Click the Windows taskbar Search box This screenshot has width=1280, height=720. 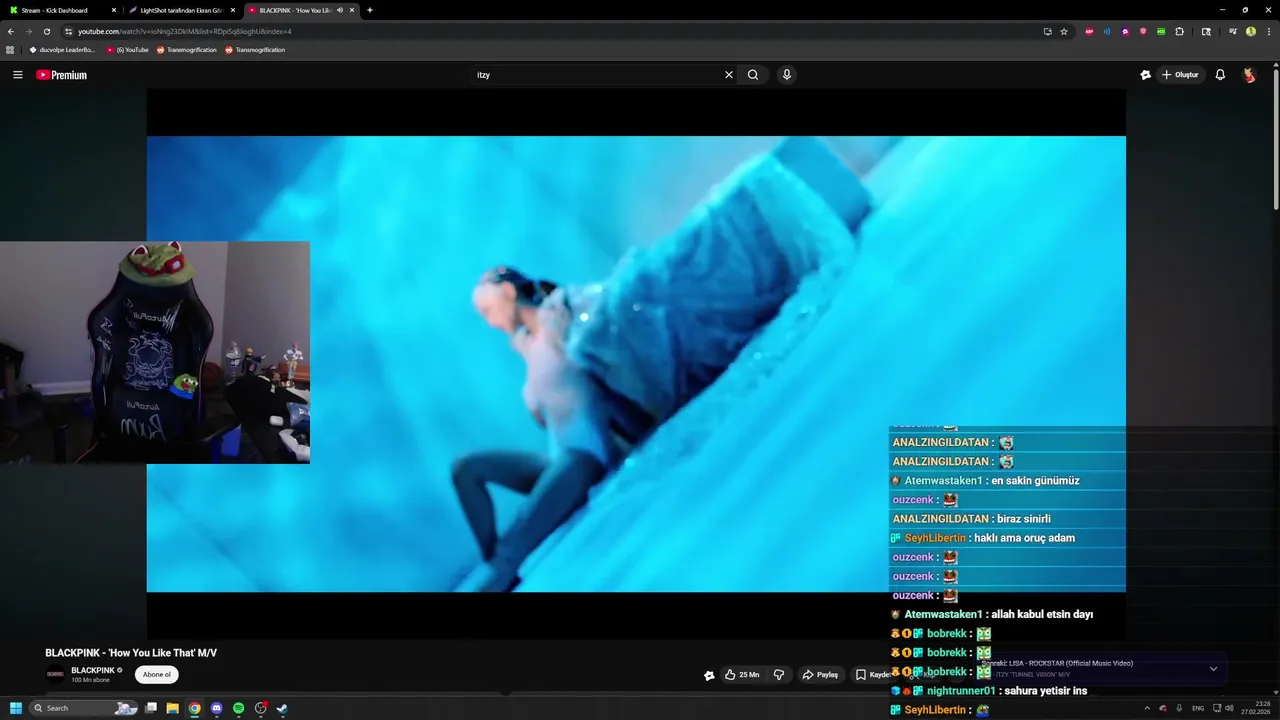[84, 708]
